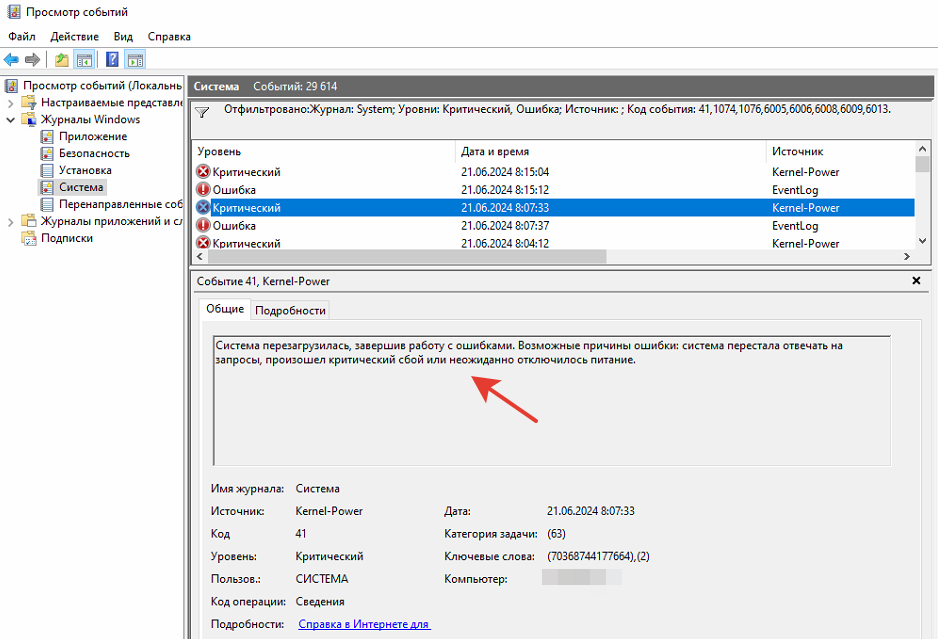The image size is (938, 639).
Task: Select the Безопасность log
Action: tap(94, 153)
